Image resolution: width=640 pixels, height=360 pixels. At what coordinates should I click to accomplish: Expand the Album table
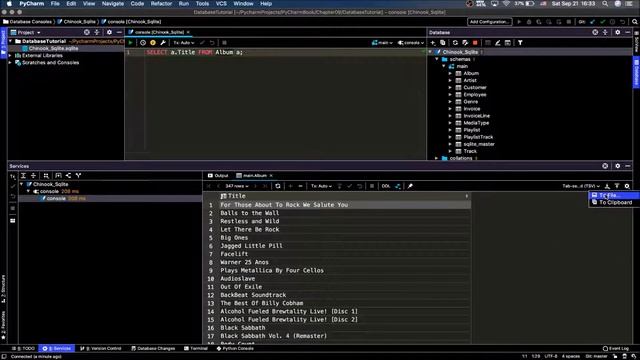coord(450,73)
